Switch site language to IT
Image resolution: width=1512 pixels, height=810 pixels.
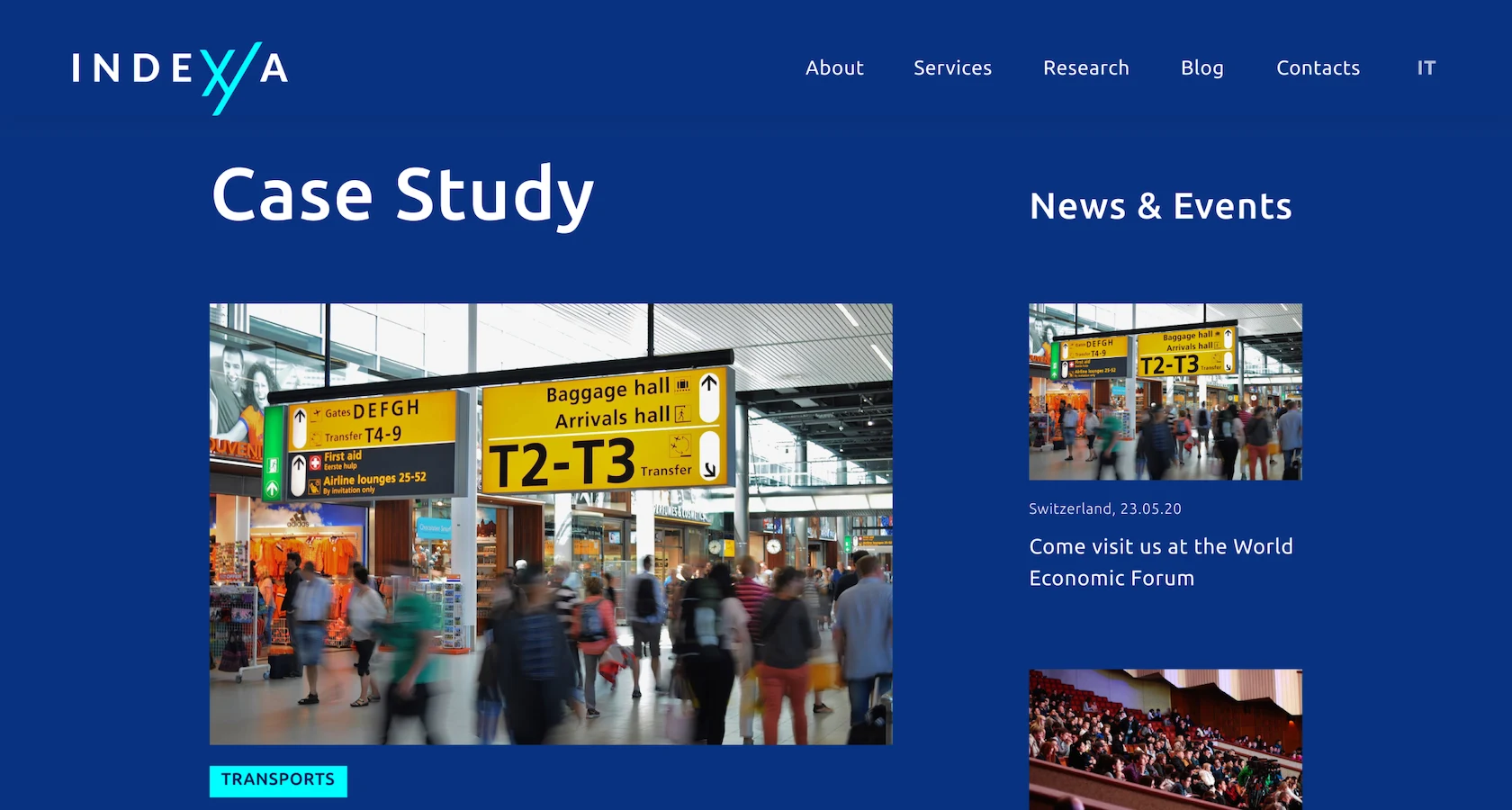[x=1425, y=67]
